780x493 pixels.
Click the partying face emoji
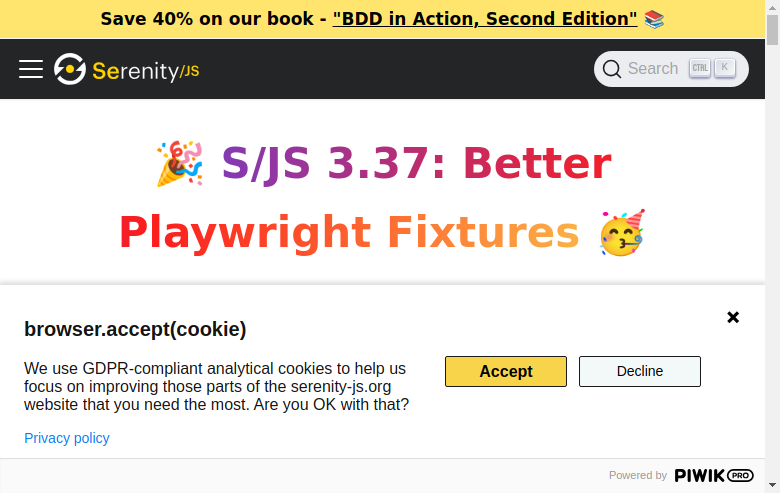(x=622, y=233)
